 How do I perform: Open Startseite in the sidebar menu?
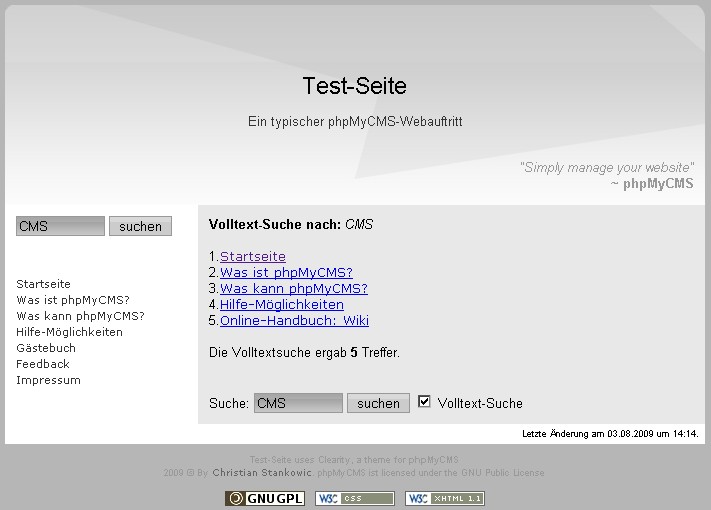point(43,284)
